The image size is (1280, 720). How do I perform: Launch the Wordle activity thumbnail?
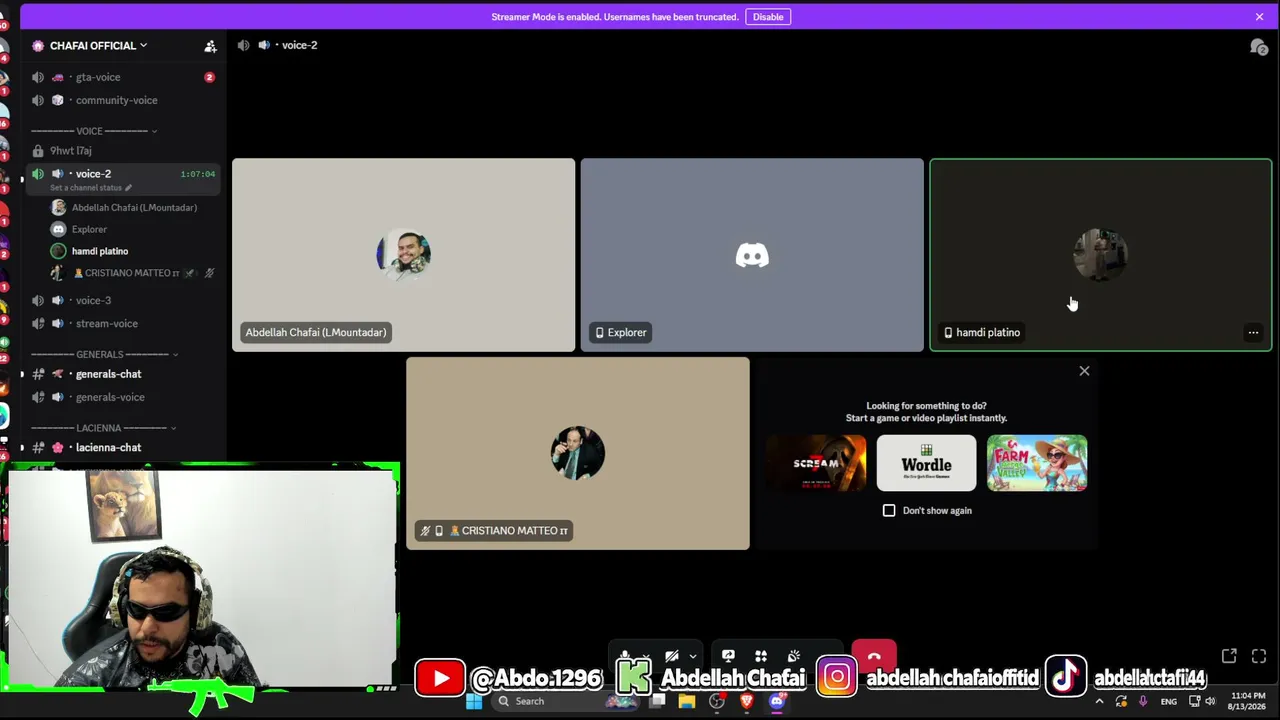pyautogui.click(x=926, y=463)
